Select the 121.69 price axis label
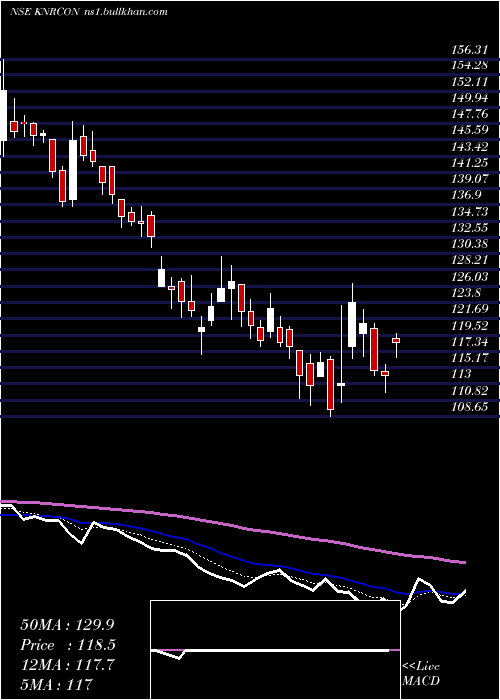Image resolution: width=500 pixels, height=700 pixels. (x=469, y=309)
